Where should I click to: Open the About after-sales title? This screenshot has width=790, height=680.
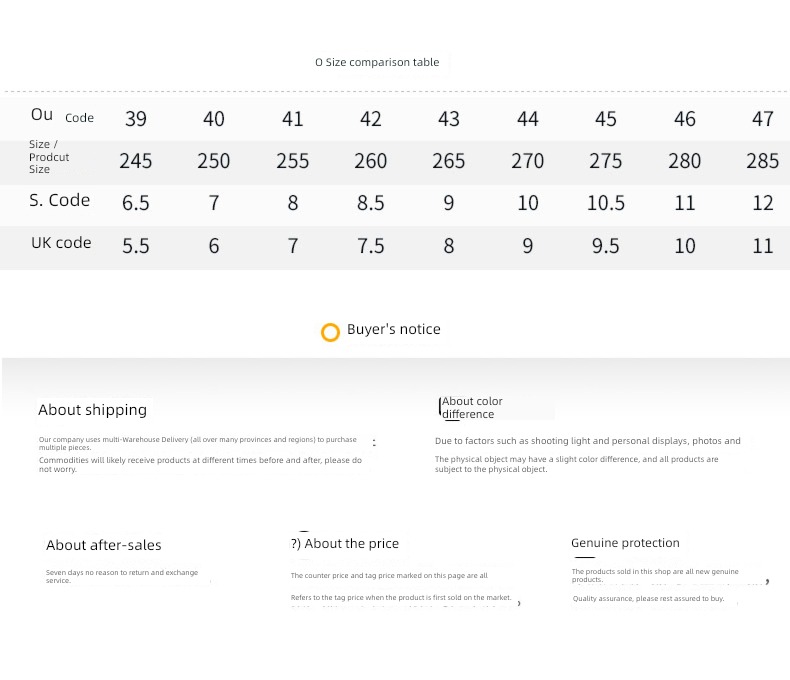click(103, 545)
